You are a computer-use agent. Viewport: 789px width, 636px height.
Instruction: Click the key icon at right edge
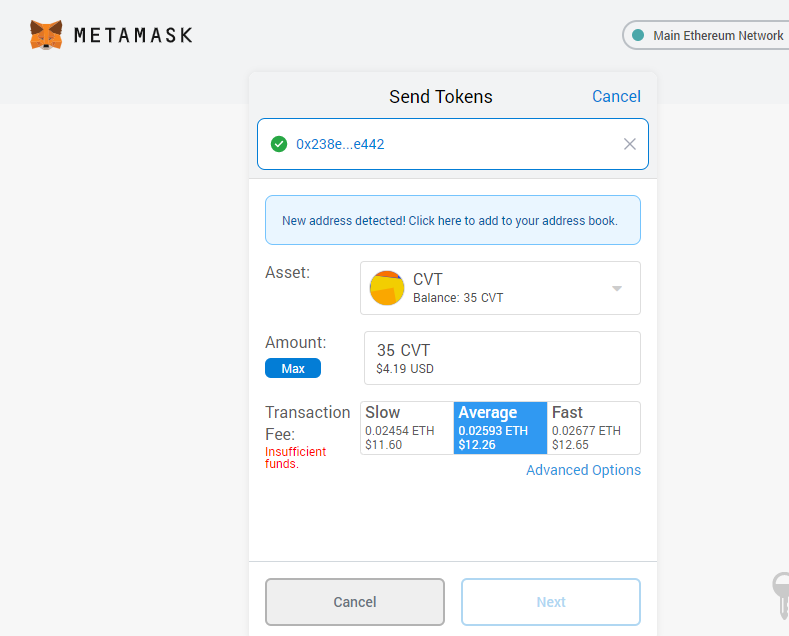781,595
